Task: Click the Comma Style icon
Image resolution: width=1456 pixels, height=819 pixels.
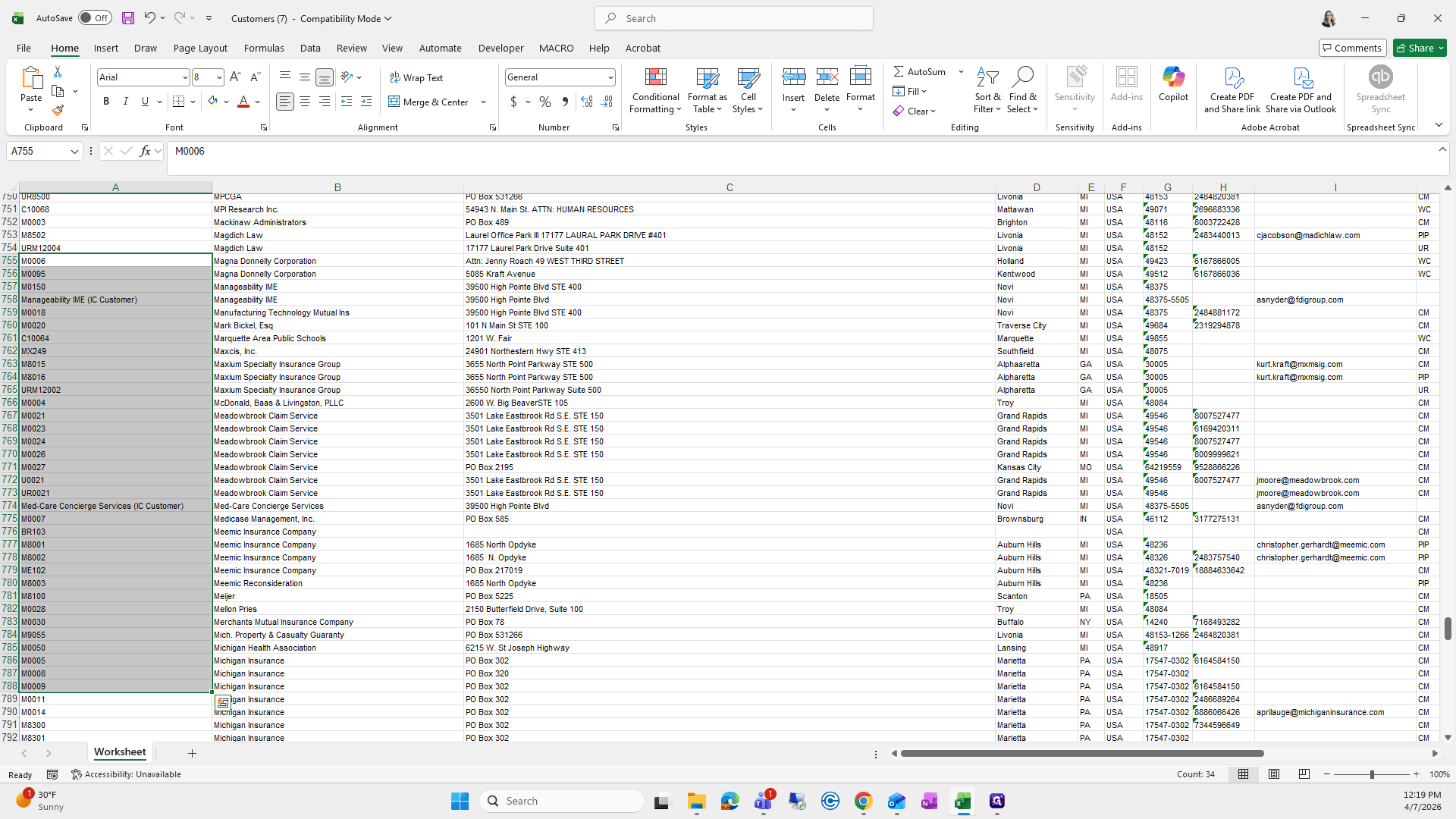Action: pos(565,102)
